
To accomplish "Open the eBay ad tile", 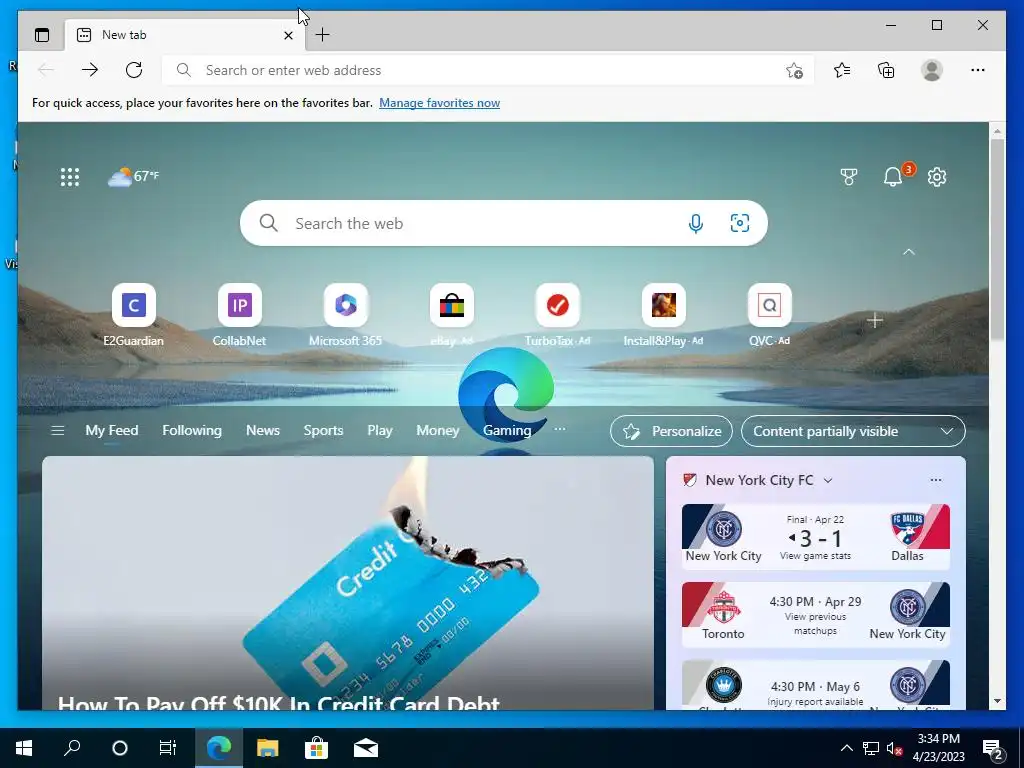I will click(452, 315).
